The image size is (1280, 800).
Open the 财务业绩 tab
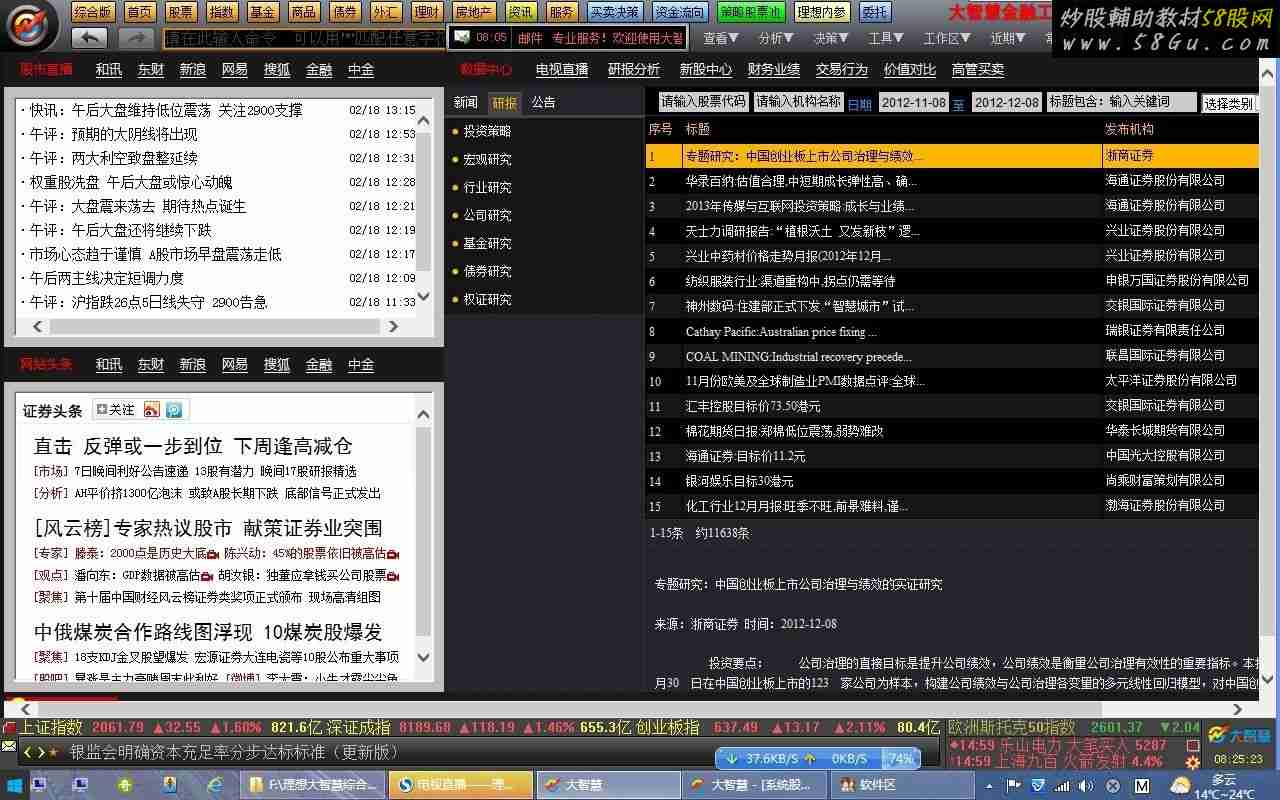coord(774,69)
